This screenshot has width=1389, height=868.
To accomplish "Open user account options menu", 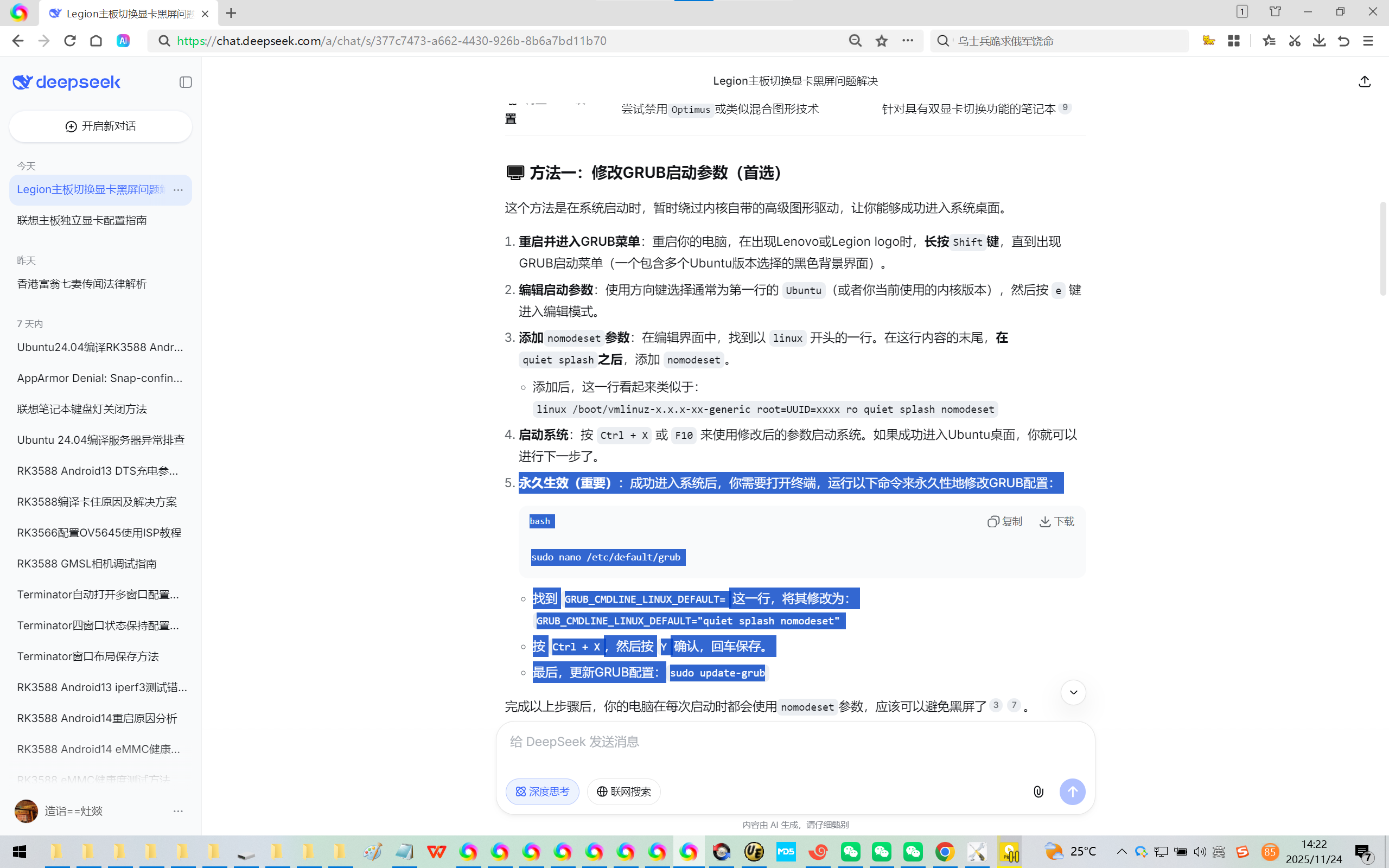I will 178,811.
